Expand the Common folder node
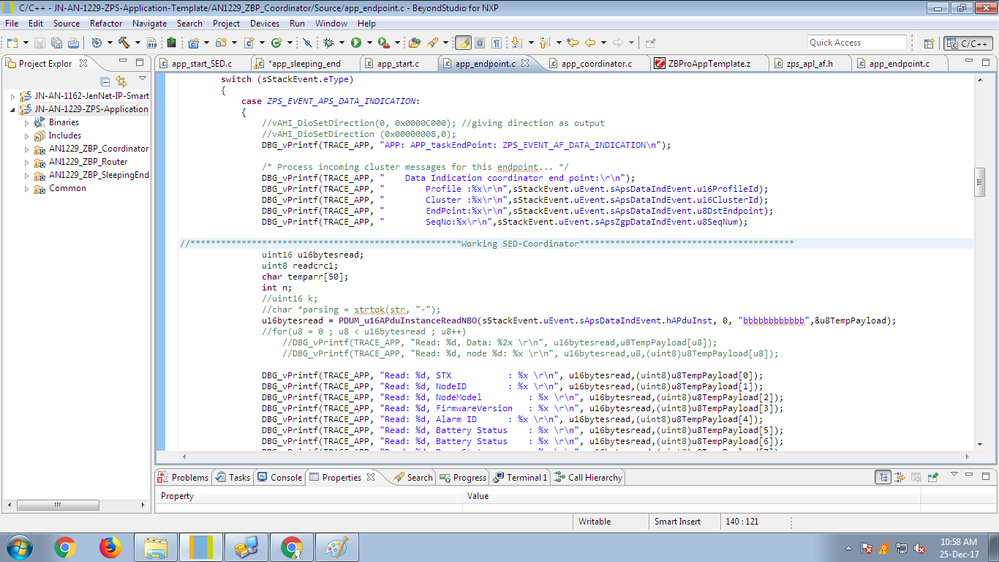The height and width of the screenshot is (562, 999). tap(27, 189)
